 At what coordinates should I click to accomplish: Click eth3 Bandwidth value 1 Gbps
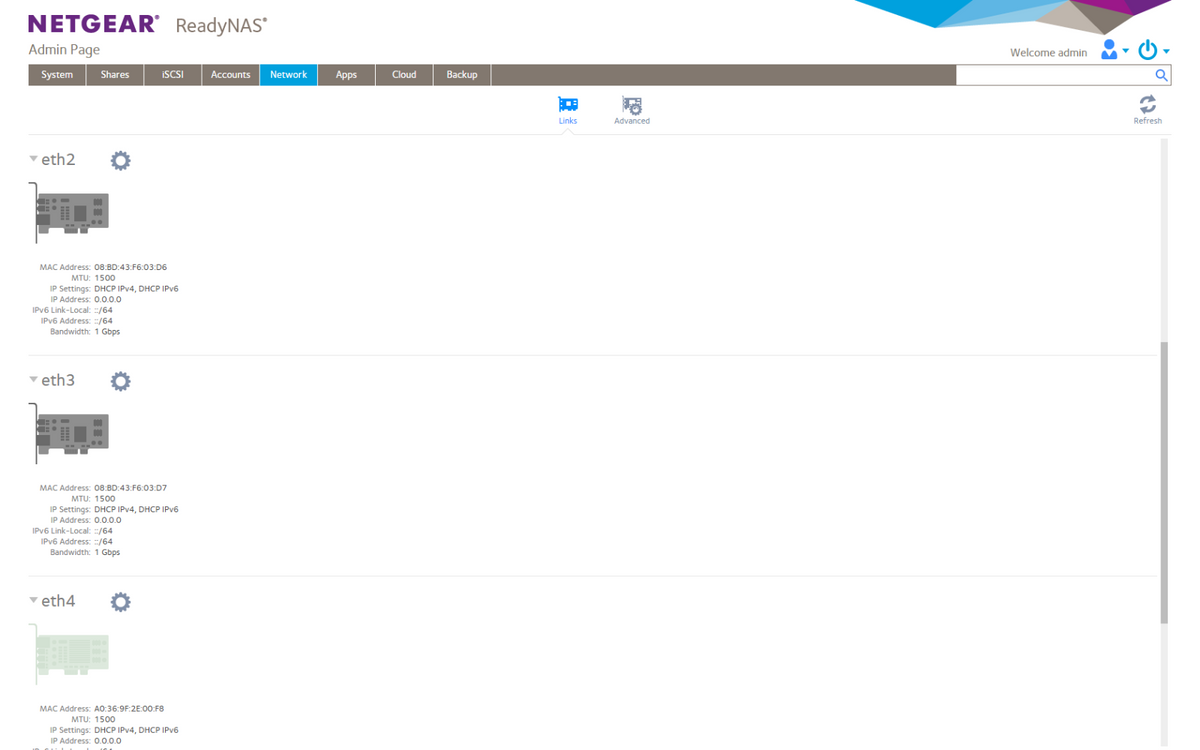(x=107, y=552)
